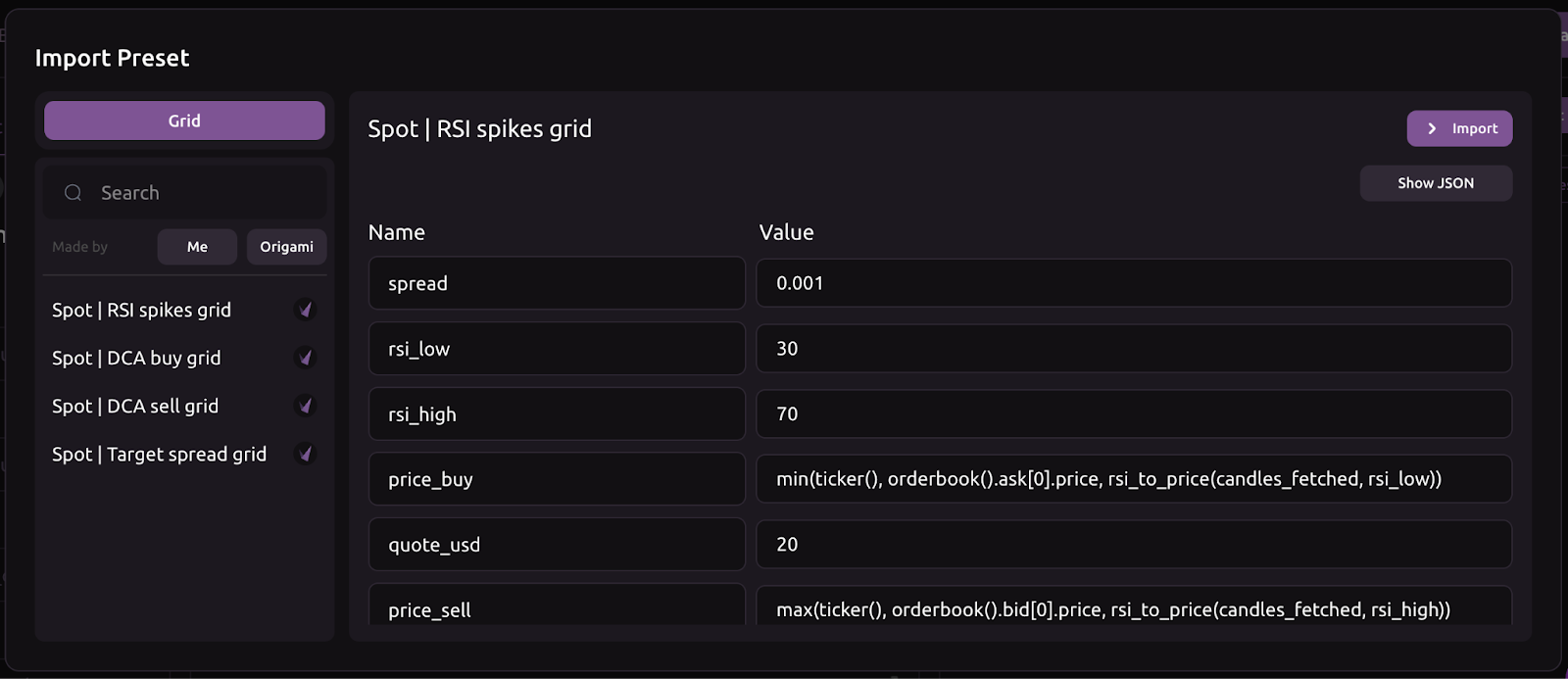Click the search magnifier icon

click(x=73, y=193)
